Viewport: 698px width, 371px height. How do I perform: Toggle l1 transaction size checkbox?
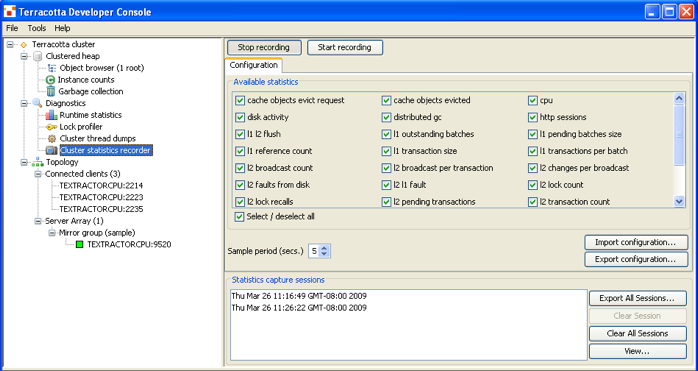click(386, 151)
